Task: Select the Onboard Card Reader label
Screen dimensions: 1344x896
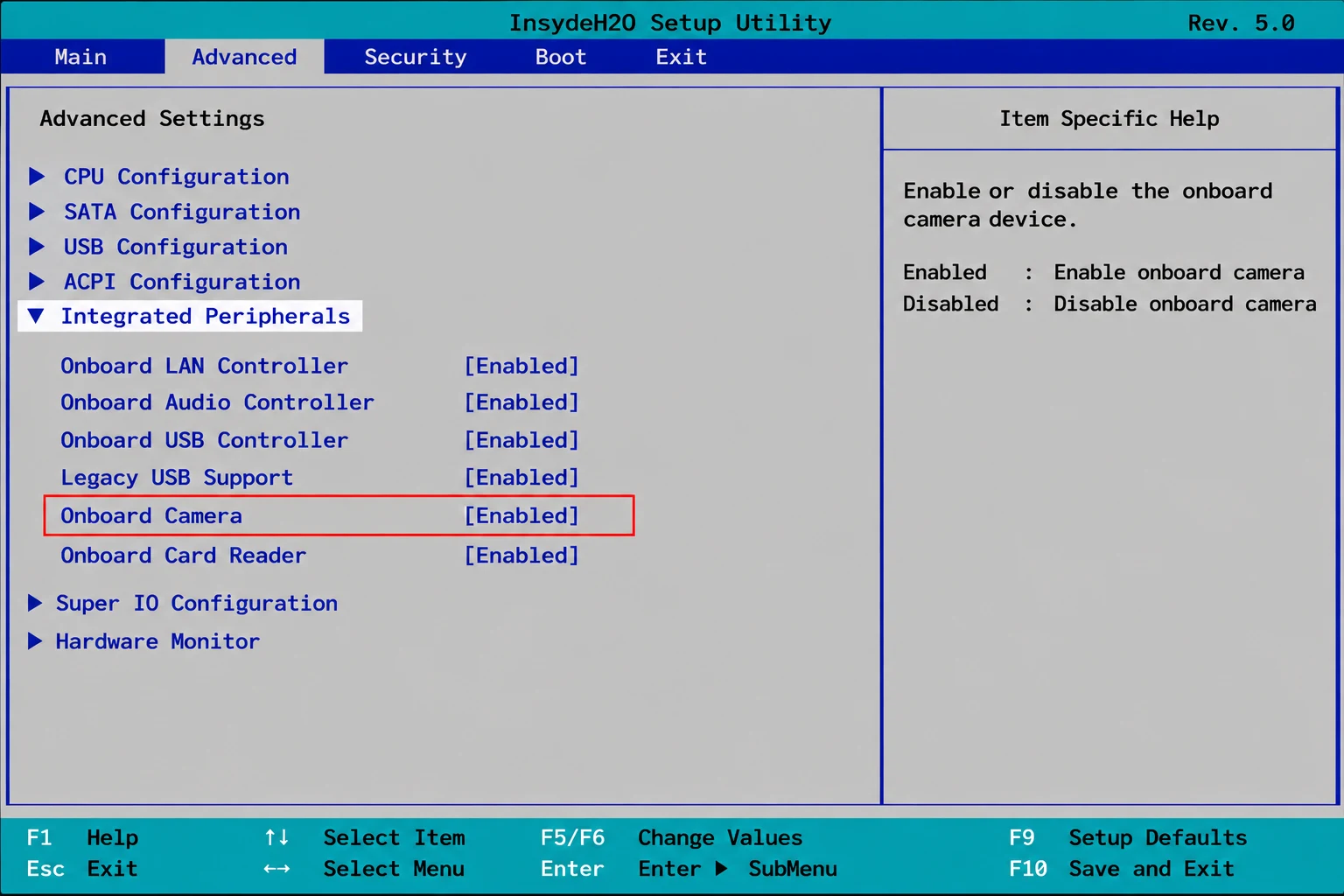Action: [x=184, y=556]
